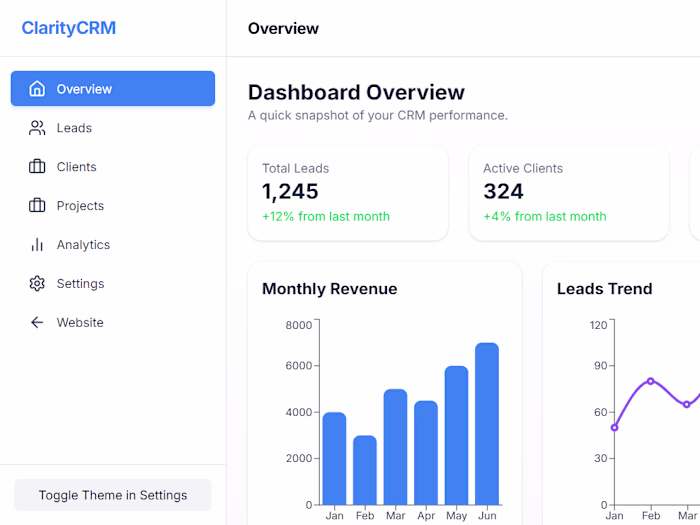This screenshot has width=700, height=525.
Task: Go to the Leads page
Action: [113, 128]
